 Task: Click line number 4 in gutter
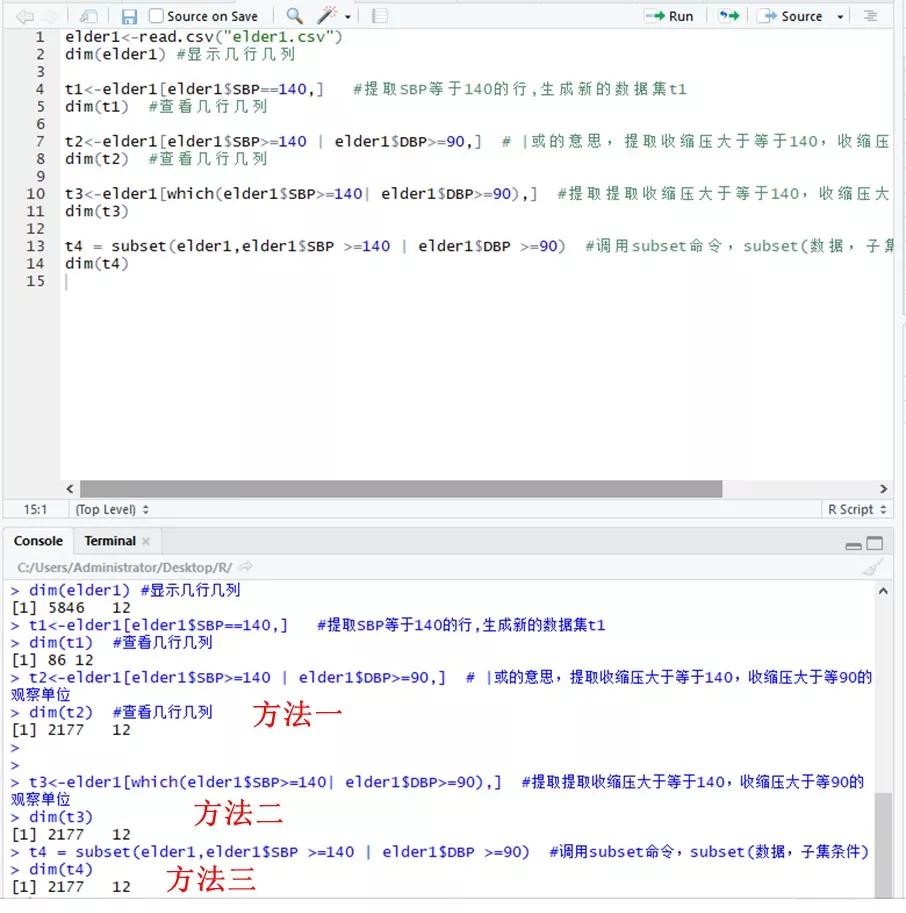coord(40,89)
